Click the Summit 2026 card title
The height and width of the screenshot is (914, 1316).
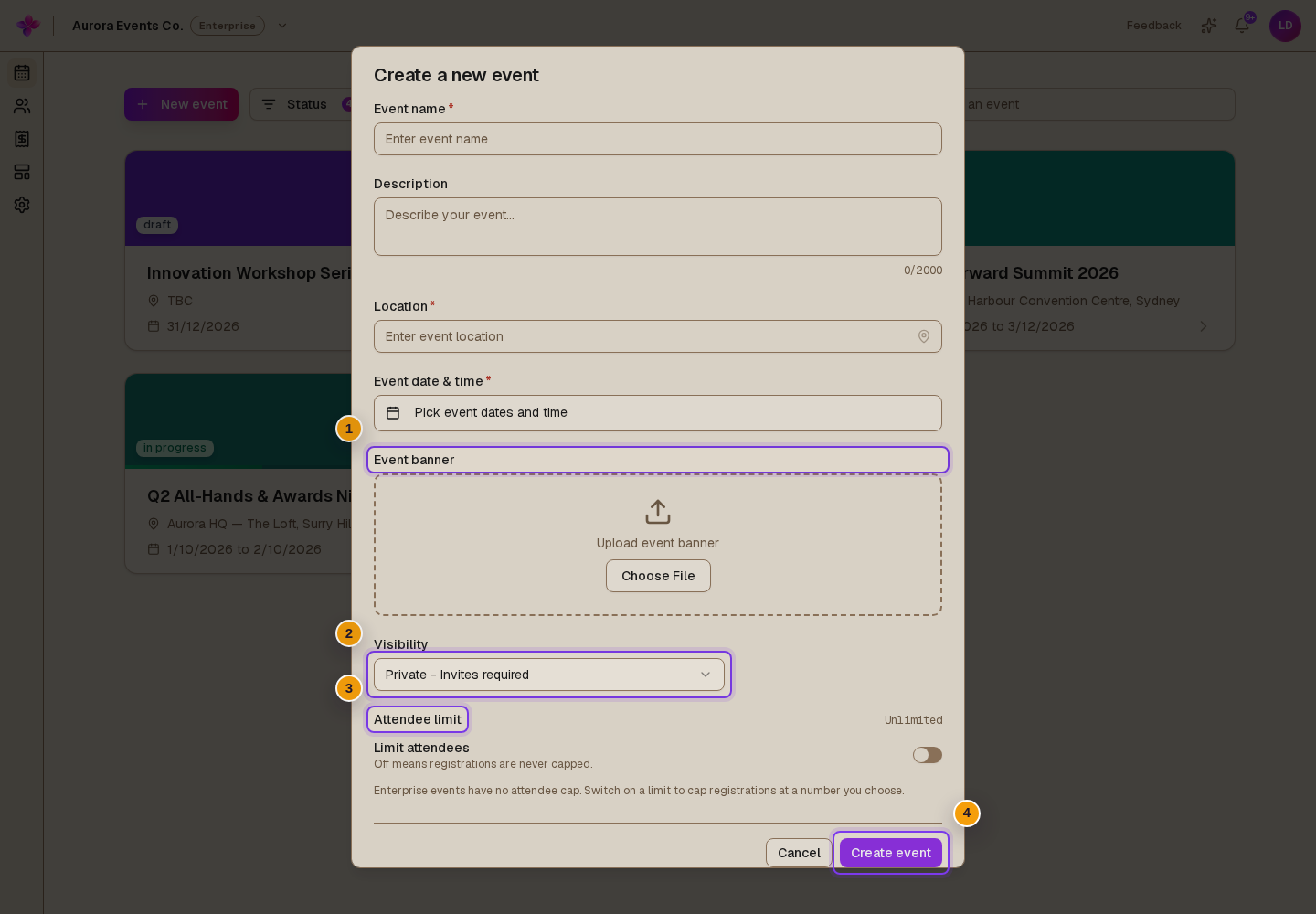[x=1042, y=273]
